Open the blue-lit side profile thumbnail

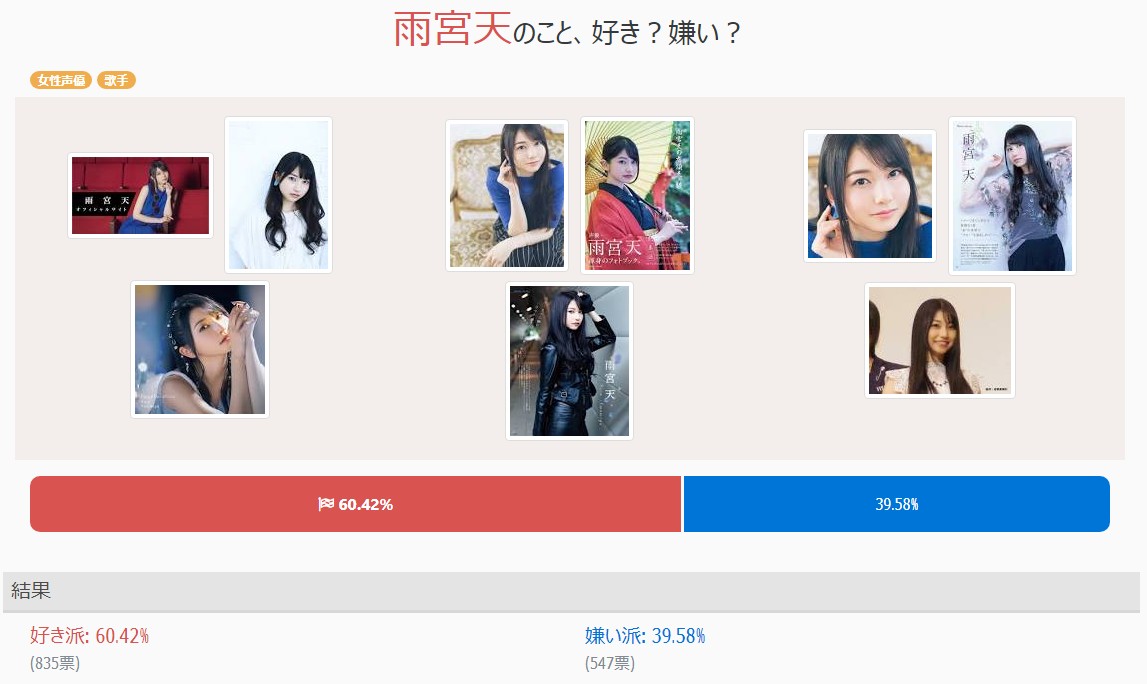point(200,350)
